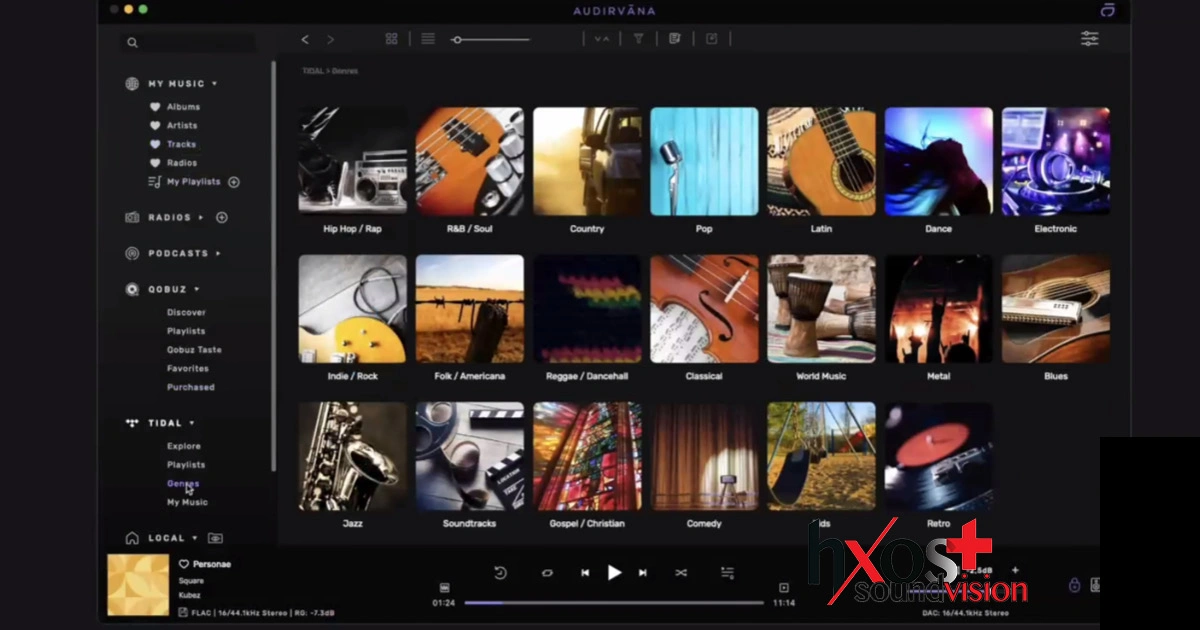
Task: Click the Radios section radio icon
Action: coord(132,217)
